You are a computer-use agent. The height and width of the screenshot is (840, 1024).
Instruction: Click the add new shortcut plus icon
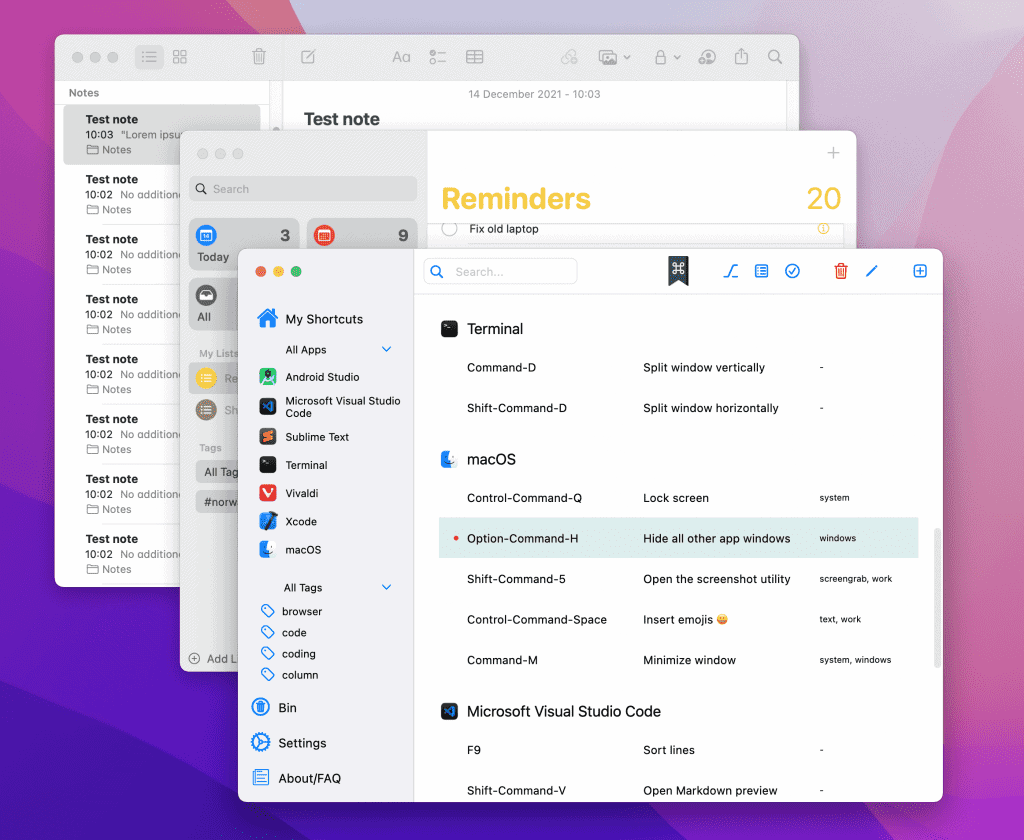point(920,271)
